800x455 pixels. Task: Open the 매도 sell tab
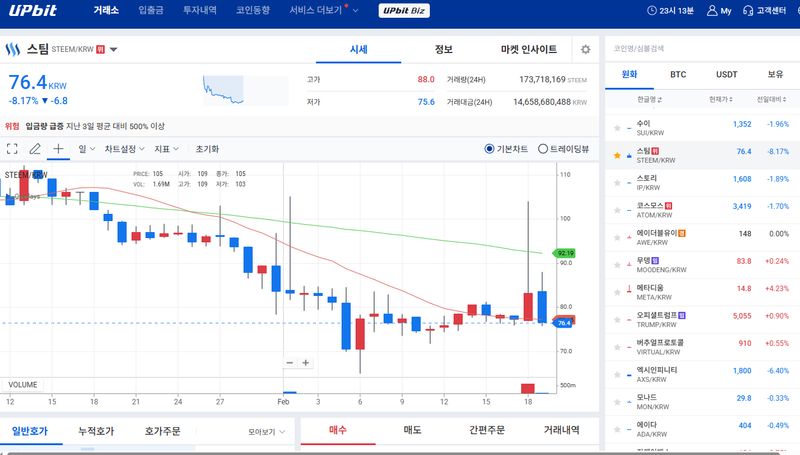[412, 431]
